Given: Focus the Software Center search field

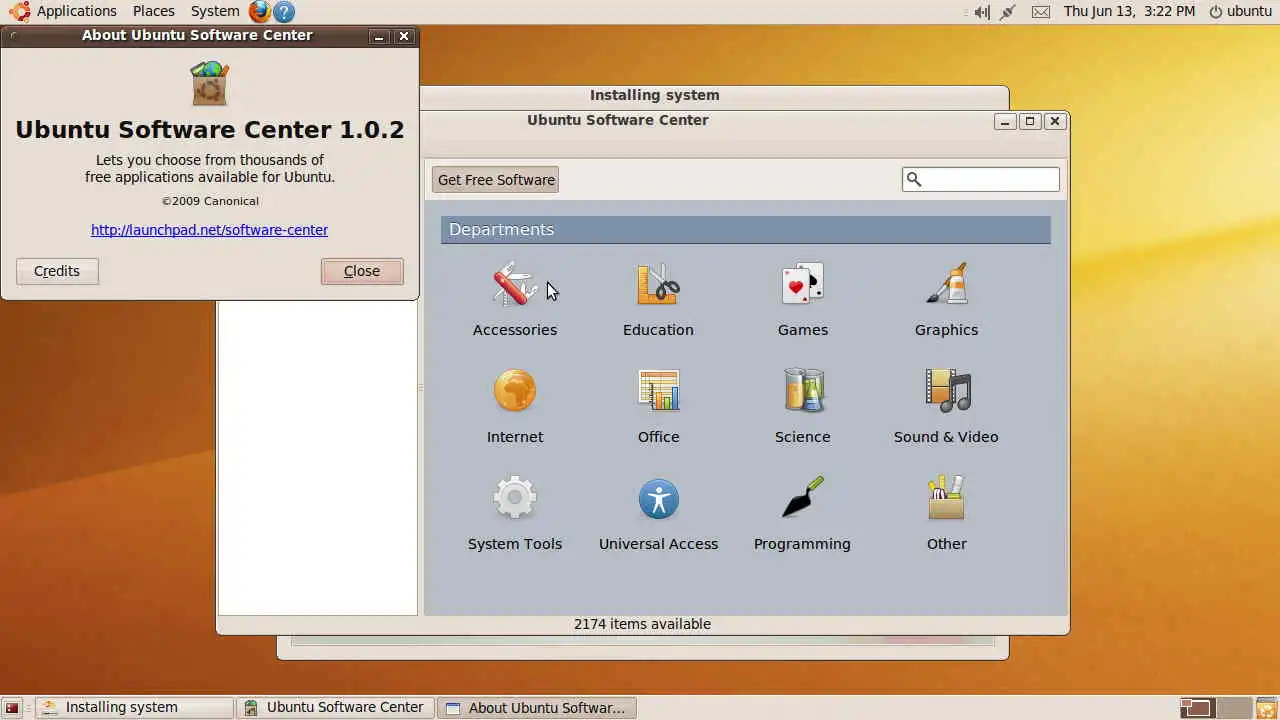Looking at the screenshot, I should pos(980,179).
